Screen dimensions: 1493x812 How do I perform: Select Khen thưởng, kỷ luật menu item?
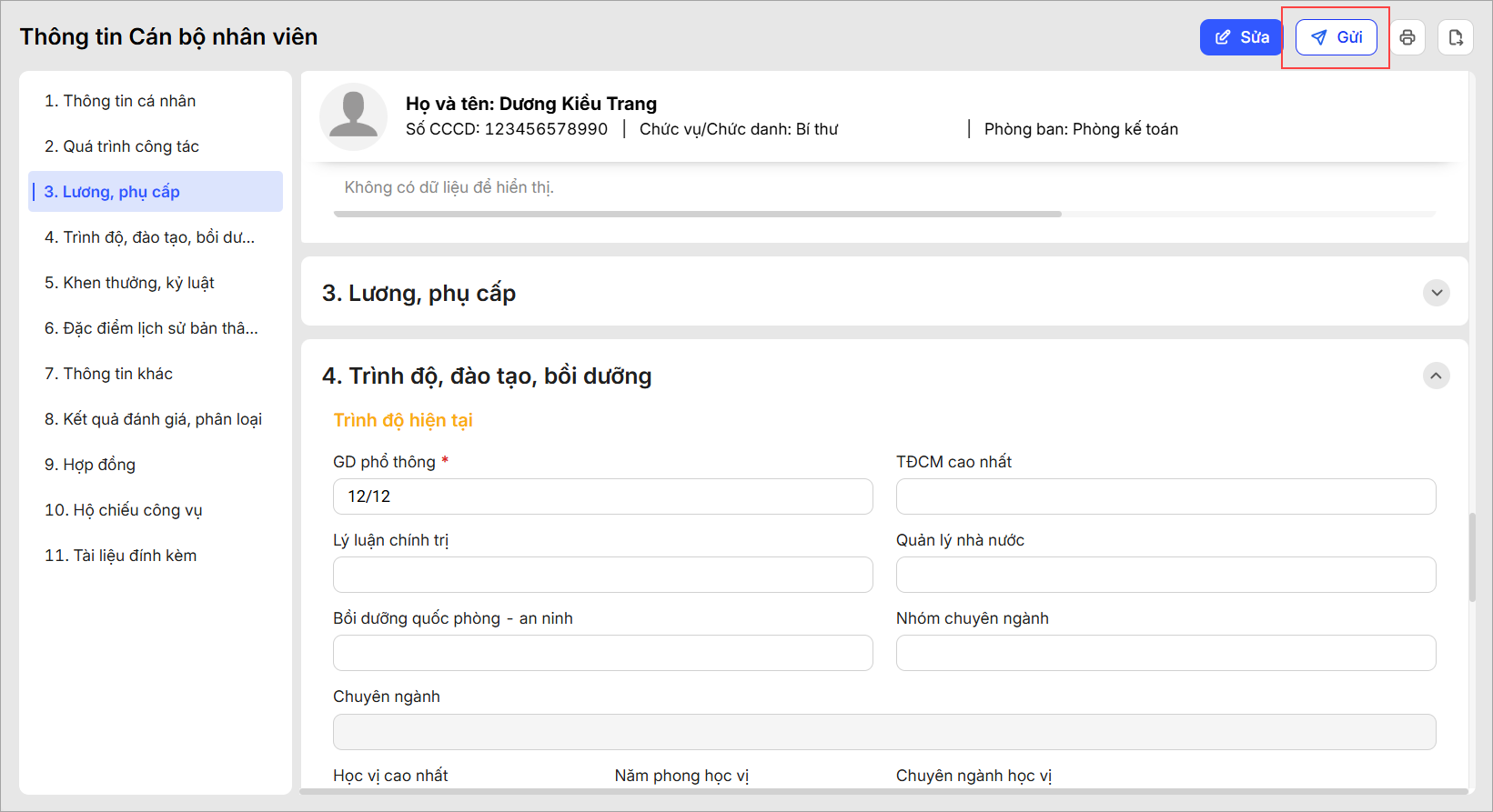129,283
